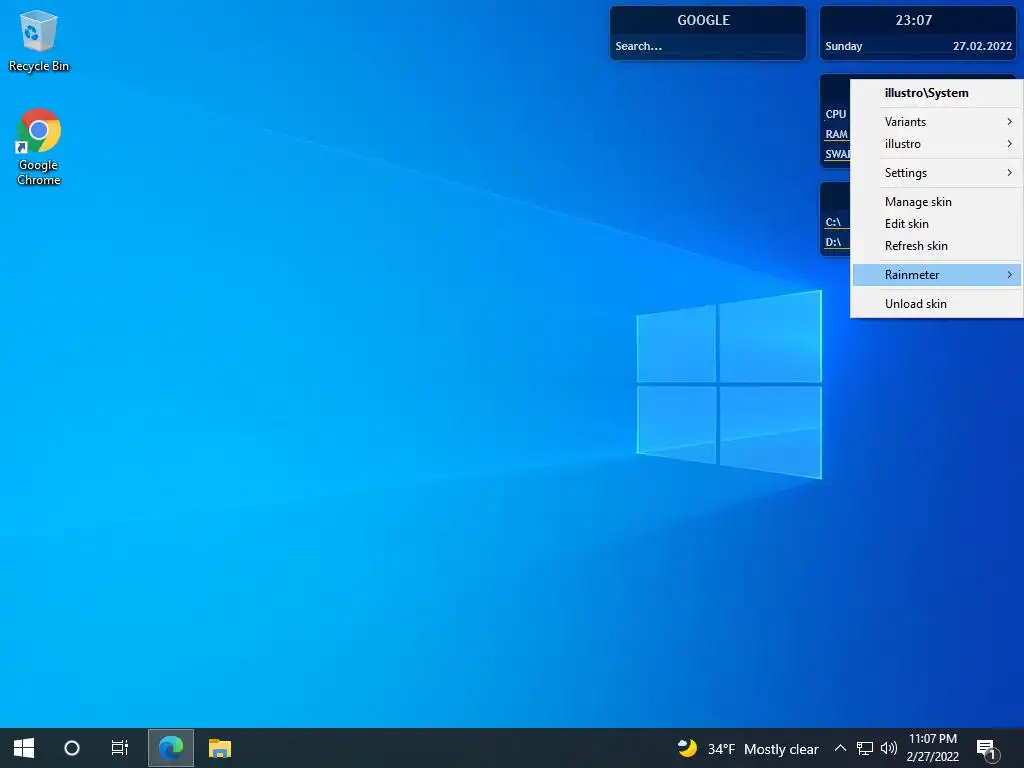Open network status tray icon

[865, 748]
